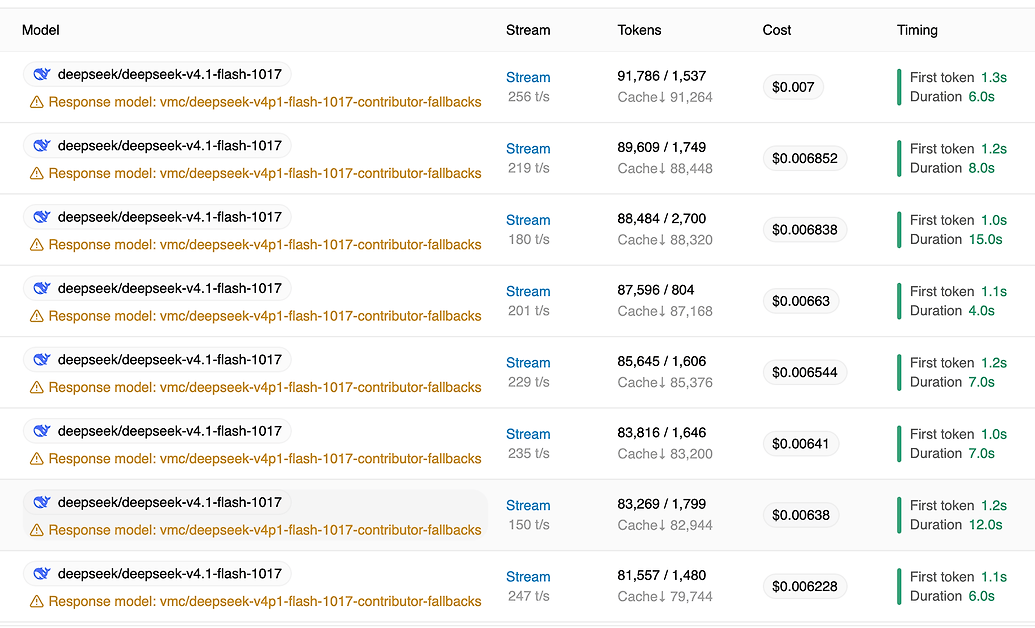Click the "Duration 15.0s" timing text
1035x628 pixels.
point(956,240)
